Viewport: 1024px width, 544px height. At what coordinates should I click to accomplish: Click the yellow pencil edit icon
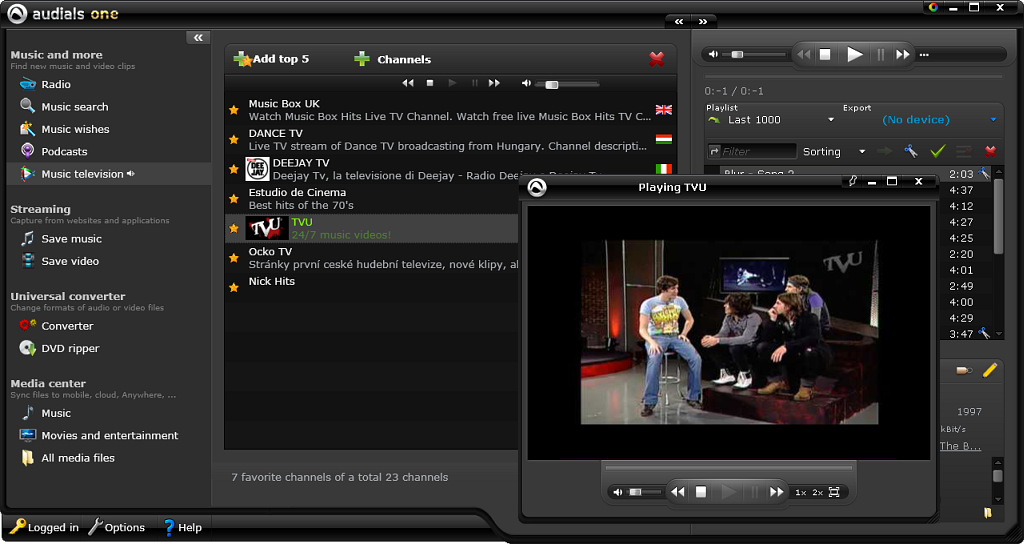[x=989, y=370]
